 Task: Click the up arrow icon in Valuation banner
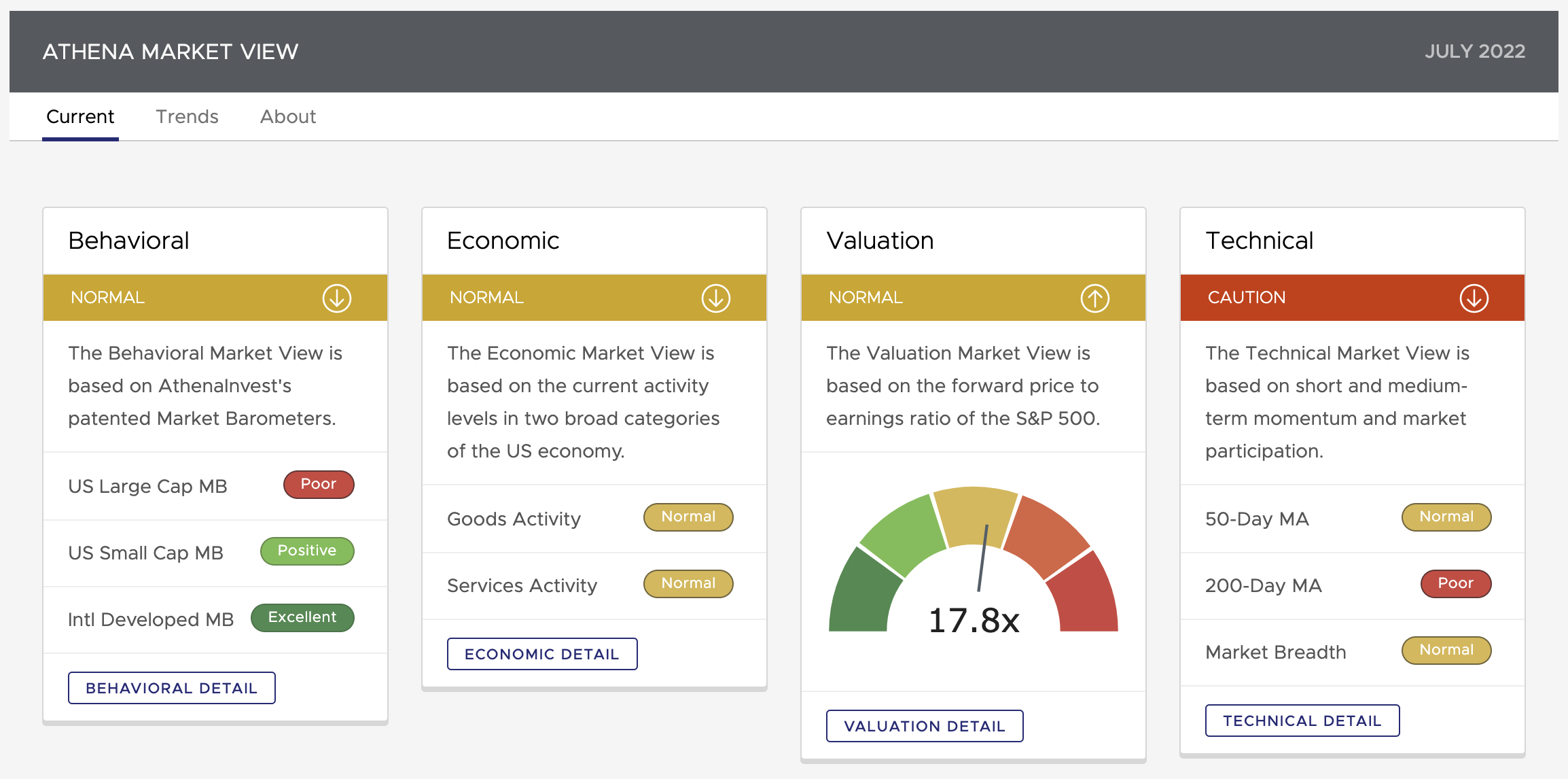point(1094,298)
